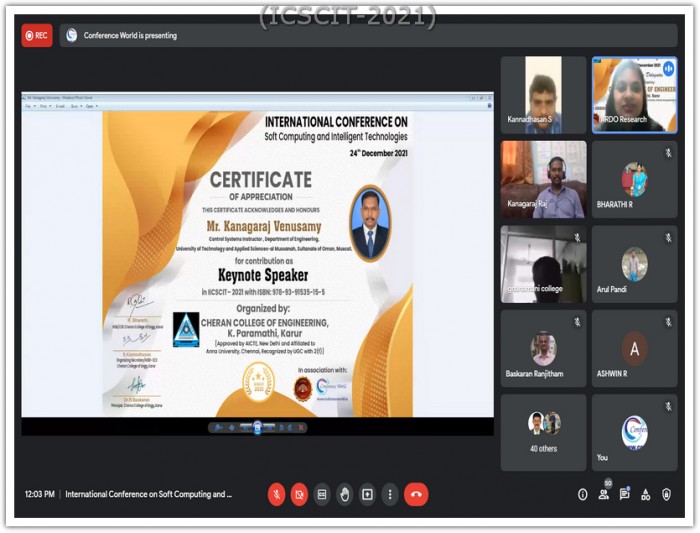The image size is (700, 533).
Task: Unmute the microphone in the call bar
Action: pyautogui.click(x=276, y=494)
